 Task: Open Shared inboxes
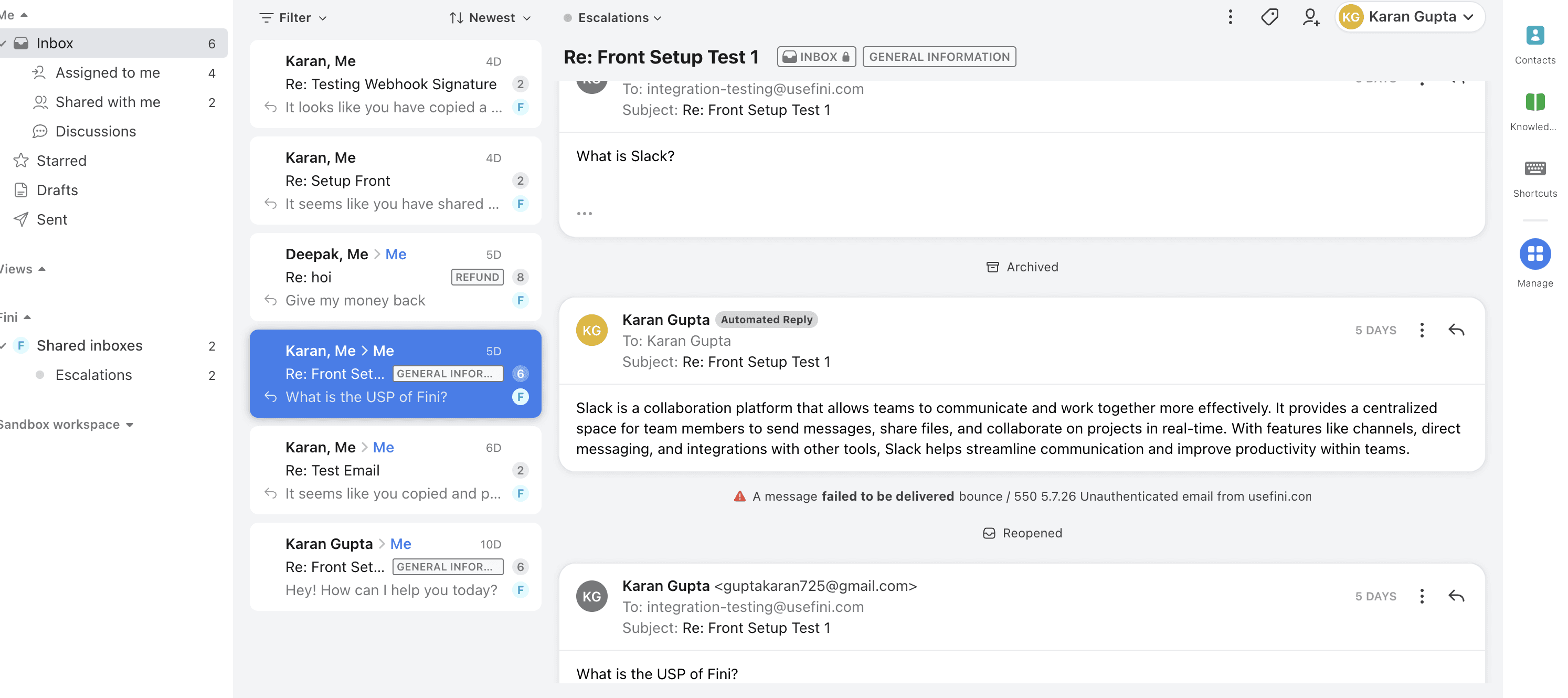point(113,346)
